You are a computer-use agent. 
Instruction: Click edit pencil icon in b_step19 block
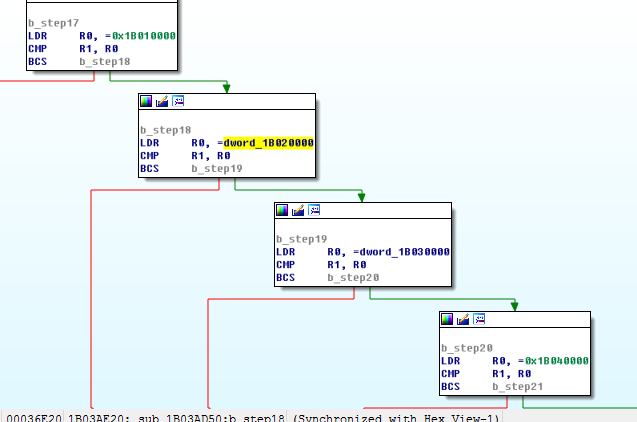pos(298,210)
